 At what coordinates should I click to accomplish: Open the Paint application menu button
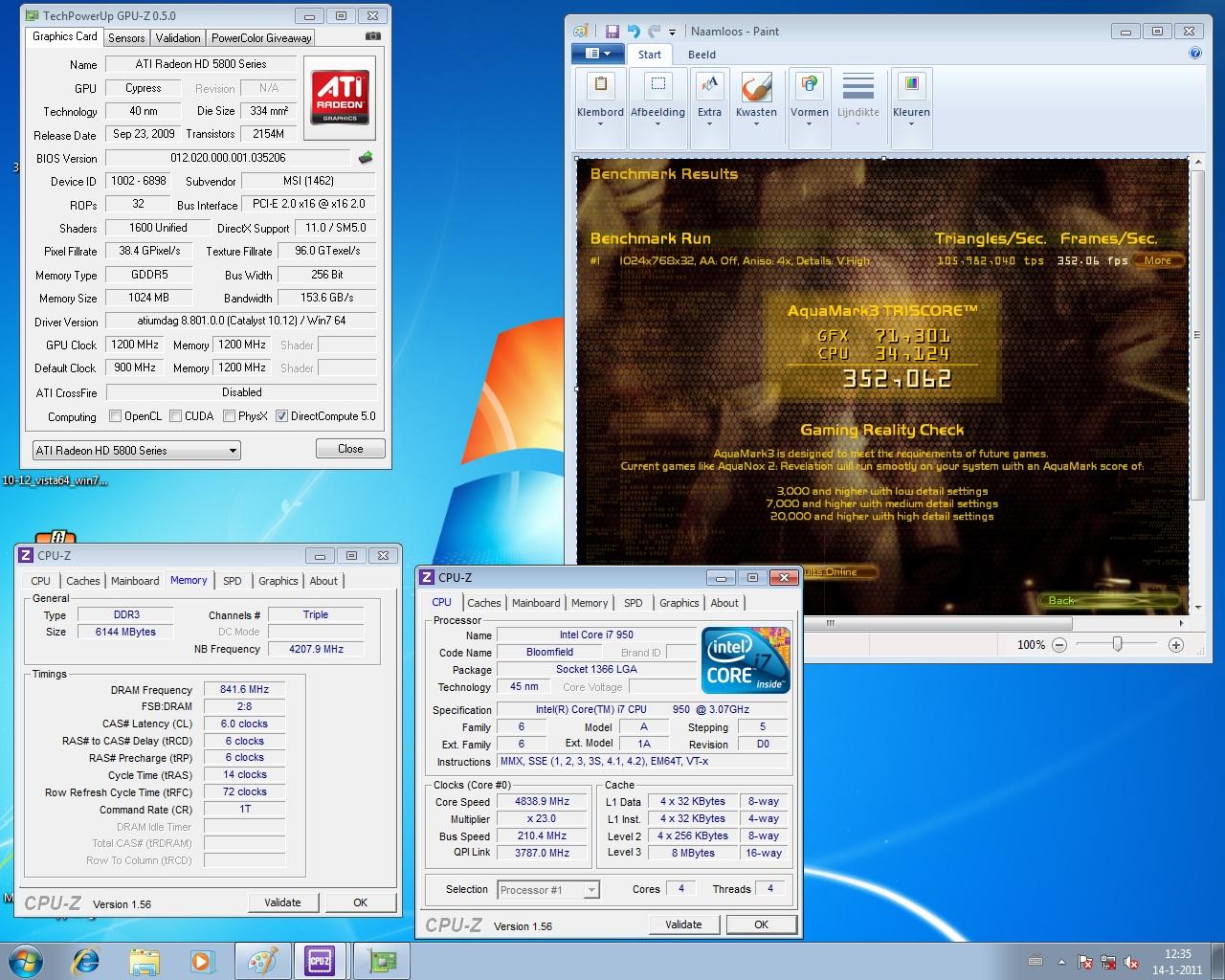[x=597, y=54]
